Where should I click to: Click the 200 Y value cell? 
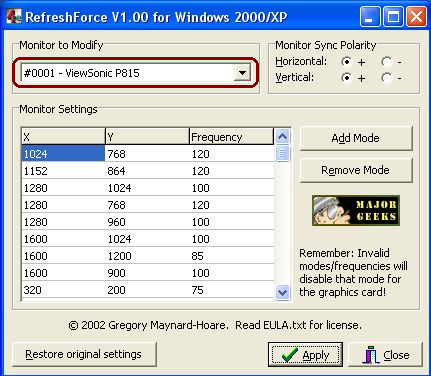[116, 290]
